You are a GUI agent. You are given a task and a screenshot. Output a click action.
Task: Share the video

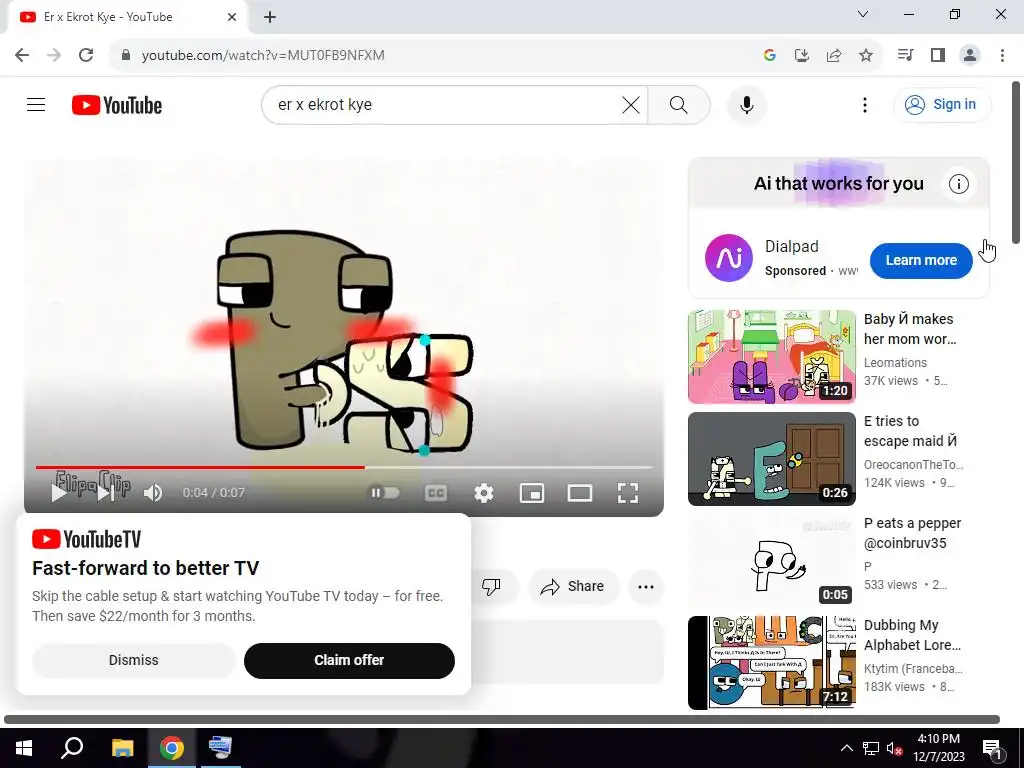(x=572, y=586)
